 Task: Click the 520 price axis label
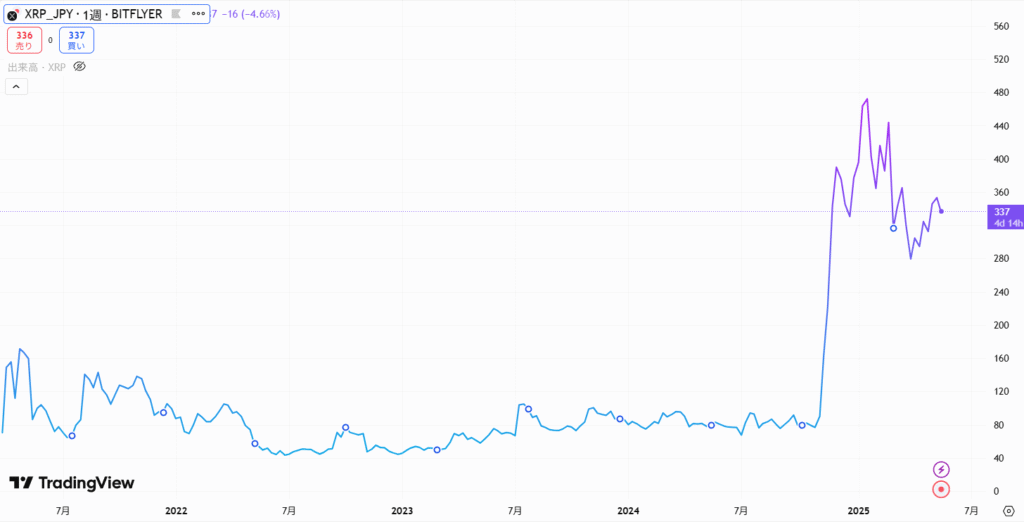(1000, 59)
